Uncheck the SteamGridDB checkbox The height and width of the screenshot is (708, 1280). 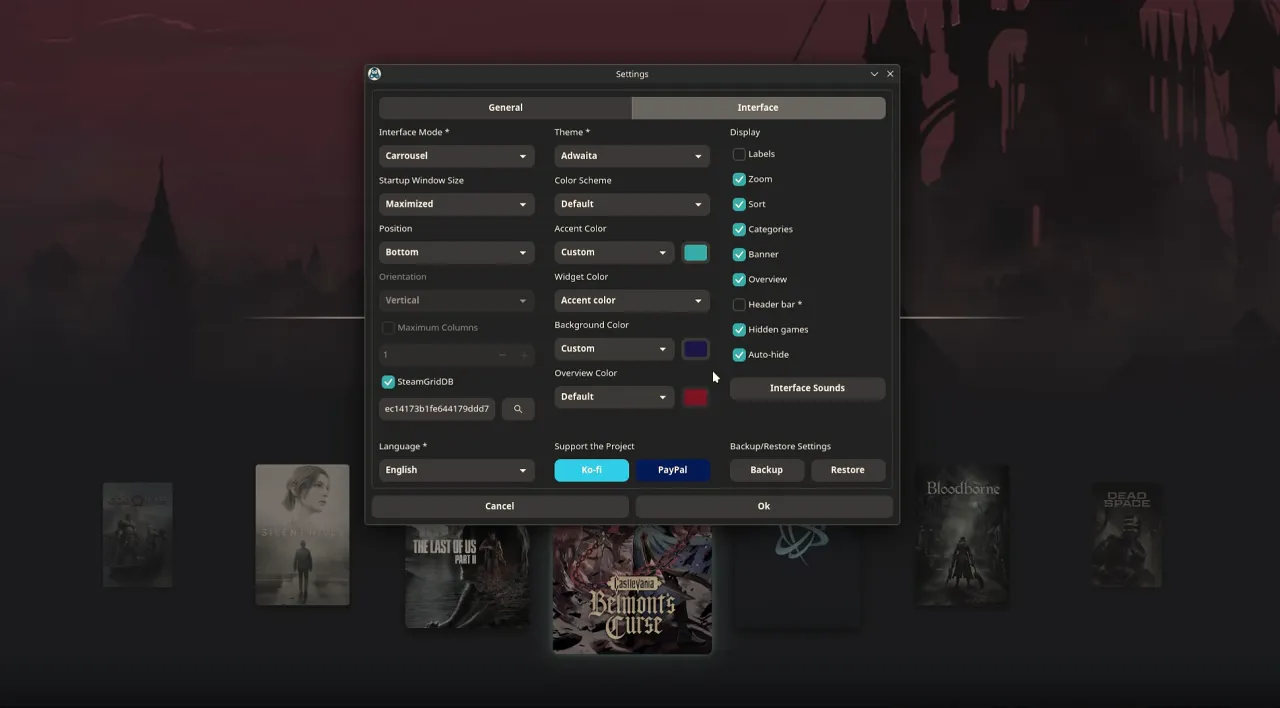point(388,382)
